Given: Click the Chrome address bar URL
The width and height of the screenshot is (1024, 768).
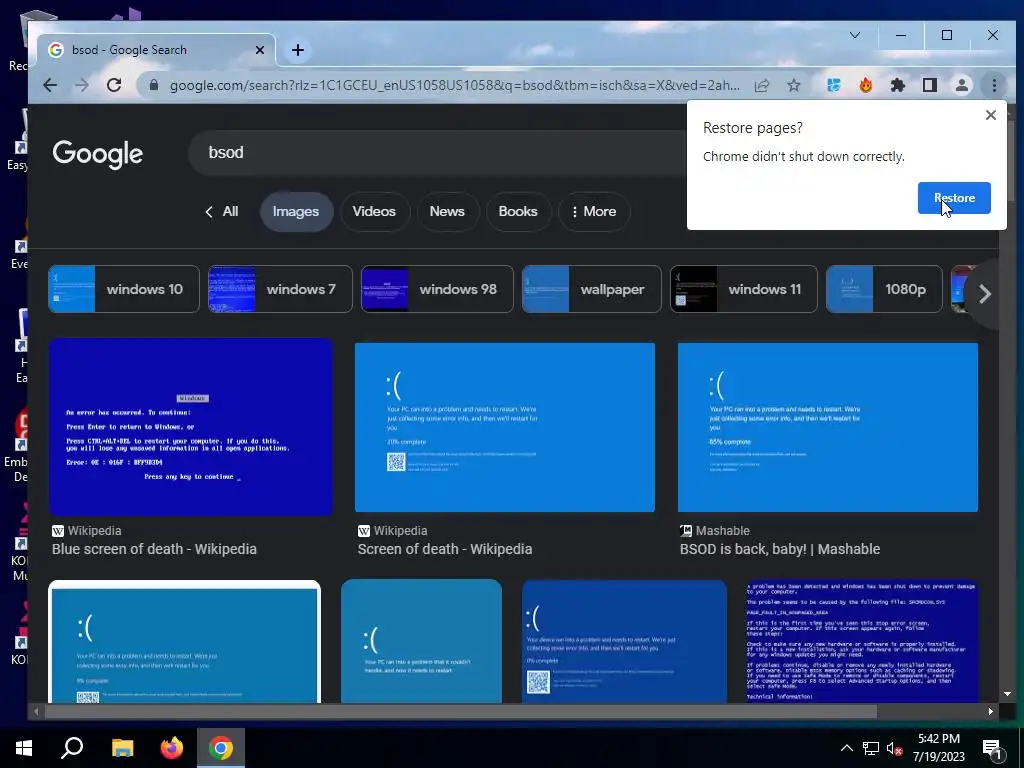Looking at the screenshot, I should click(x=455, y=86).
